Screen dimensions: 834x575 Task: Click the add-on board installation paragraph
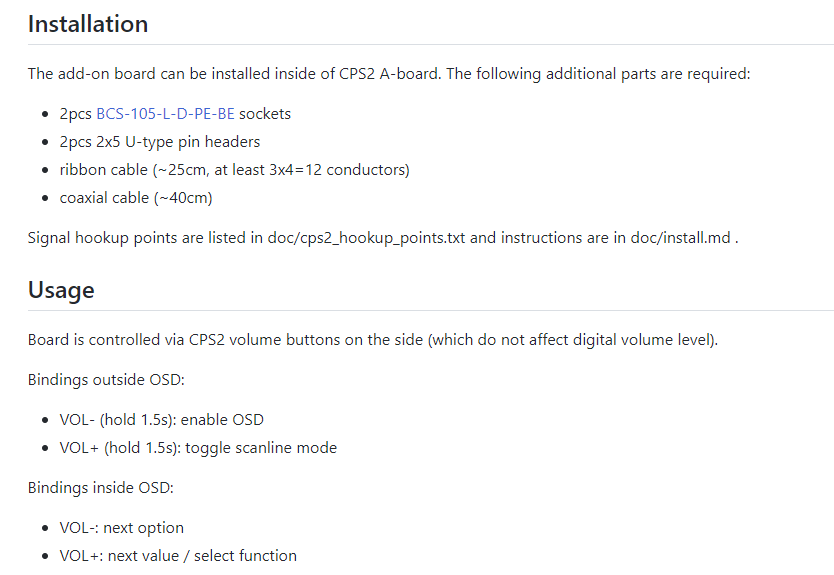389,73
